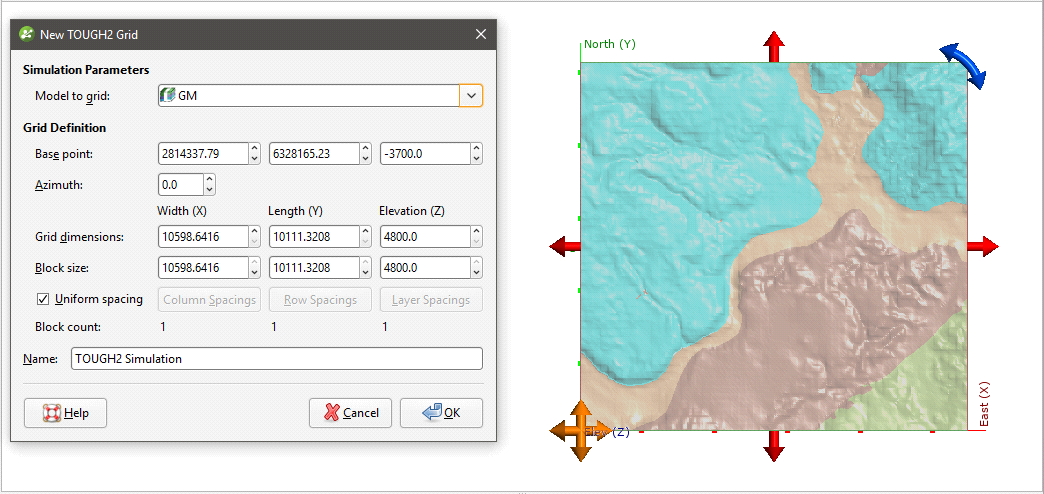Increase the Azimuth value with the stepper
Image resolution: width=1044 pixels, height=494 pixels.
click(209, 180)
